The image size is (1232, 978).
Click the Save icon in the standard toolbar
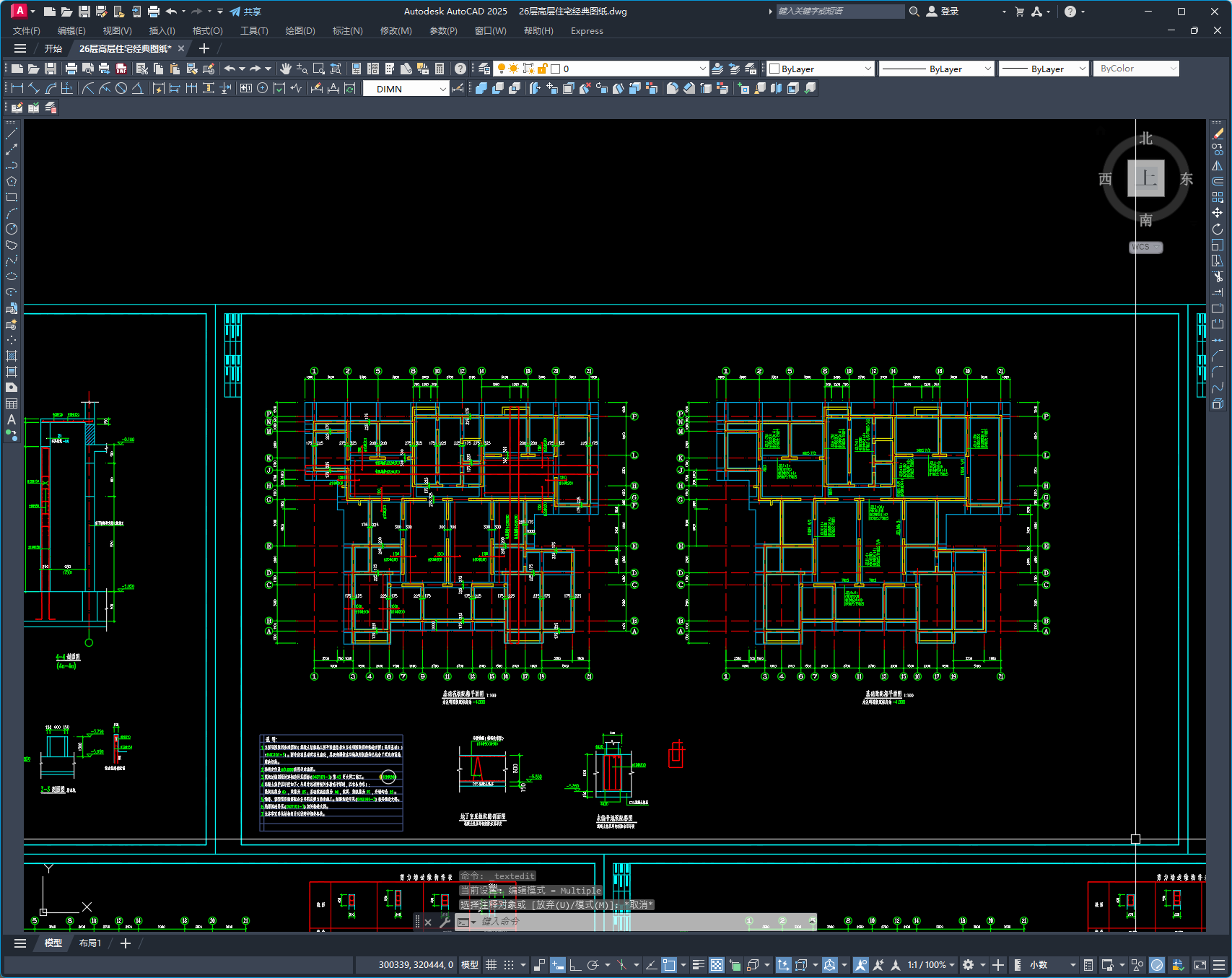click(51, 69)
